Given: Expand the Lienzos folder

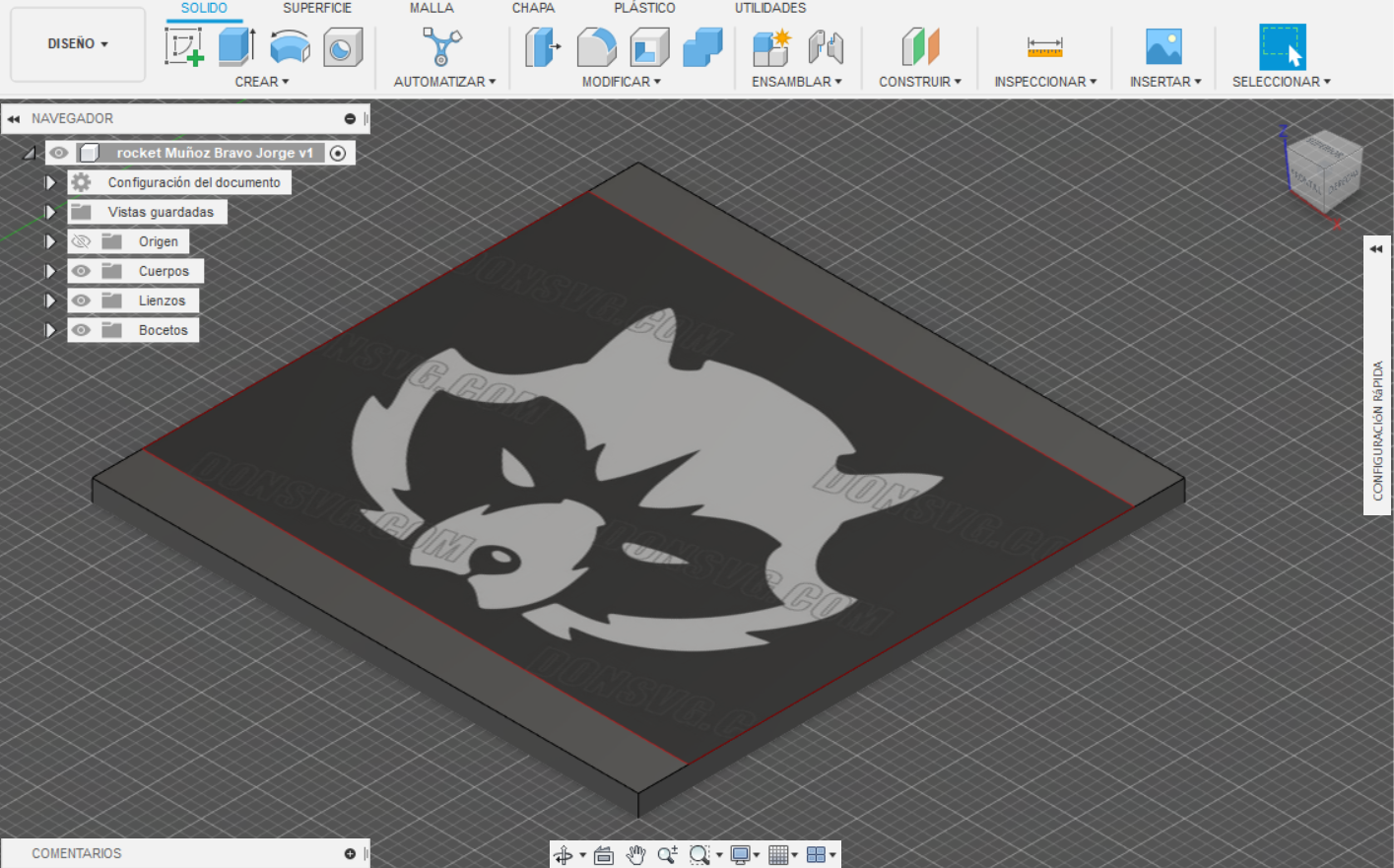Looking at the screenshot, I should pos(50,300).
